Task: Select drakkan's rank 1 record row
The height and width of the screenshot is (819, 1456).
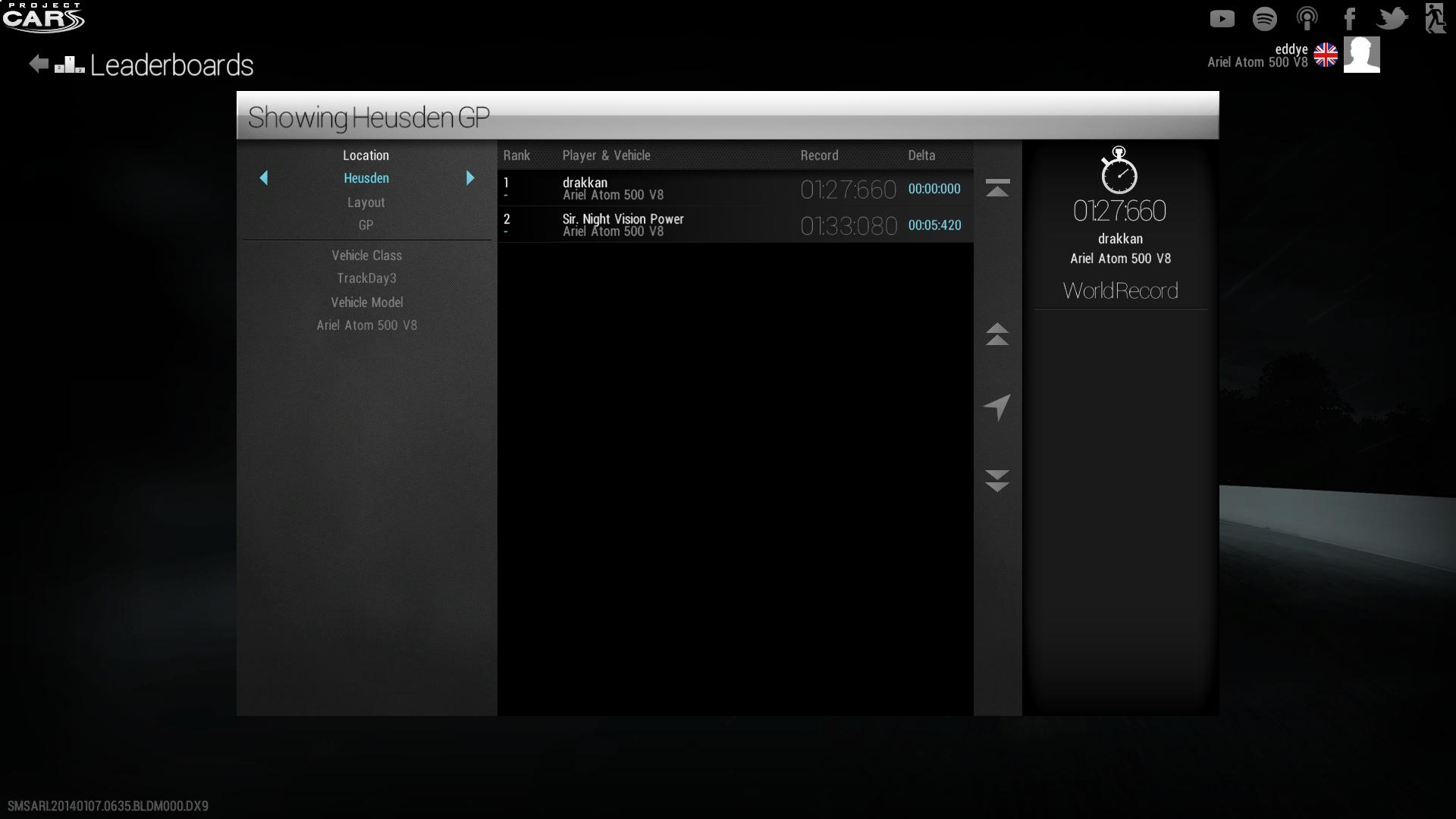Action: [734, 188]
